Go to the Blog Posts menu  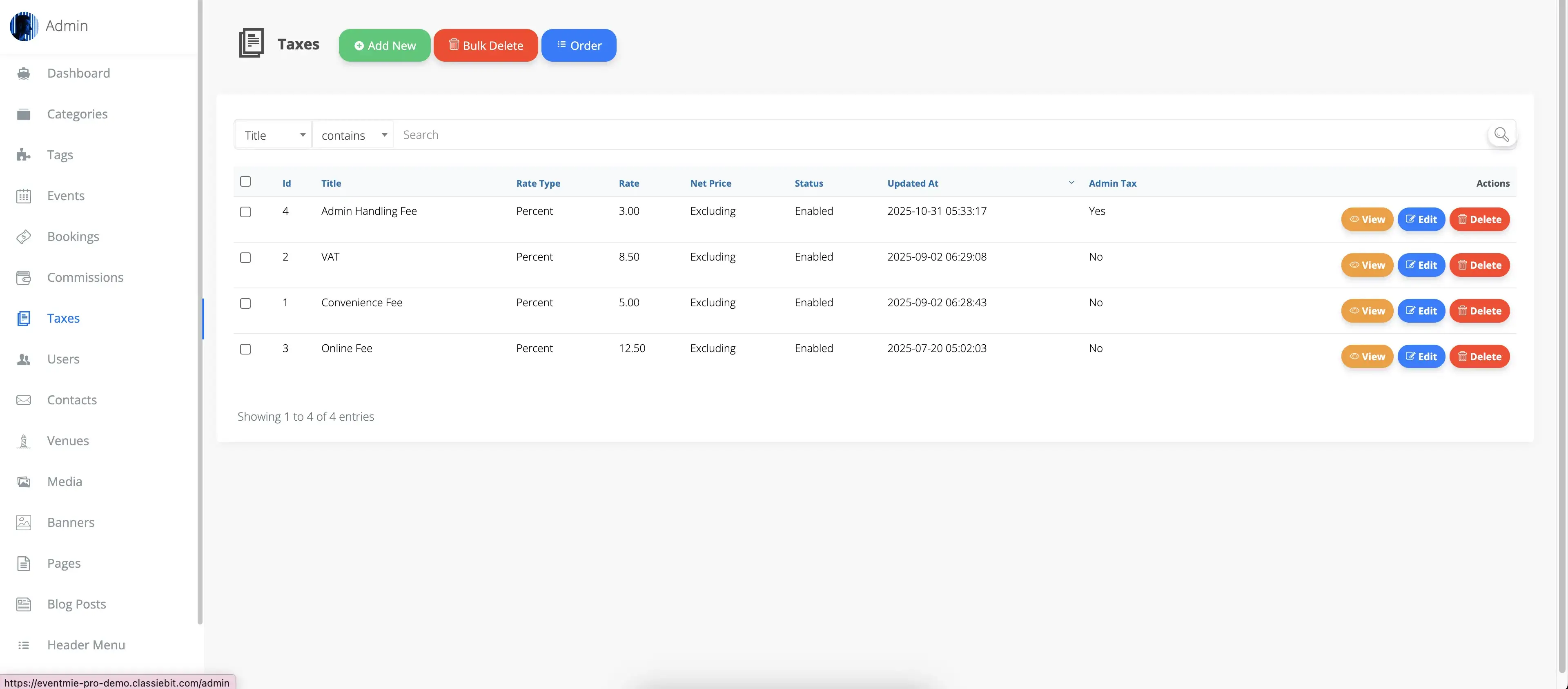(x=77, y=604)
